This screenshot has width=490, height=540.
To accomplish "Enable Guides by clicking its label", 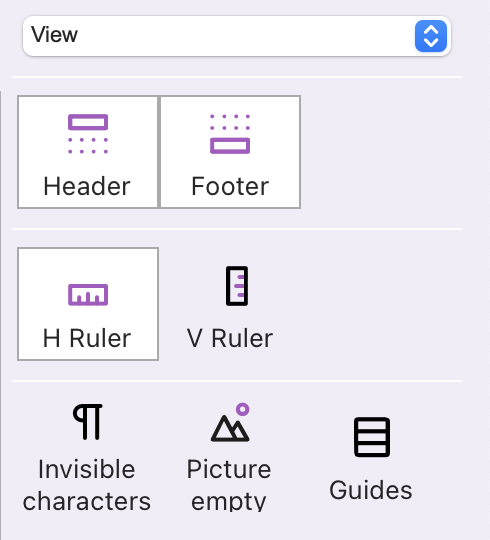I will 371,490.
